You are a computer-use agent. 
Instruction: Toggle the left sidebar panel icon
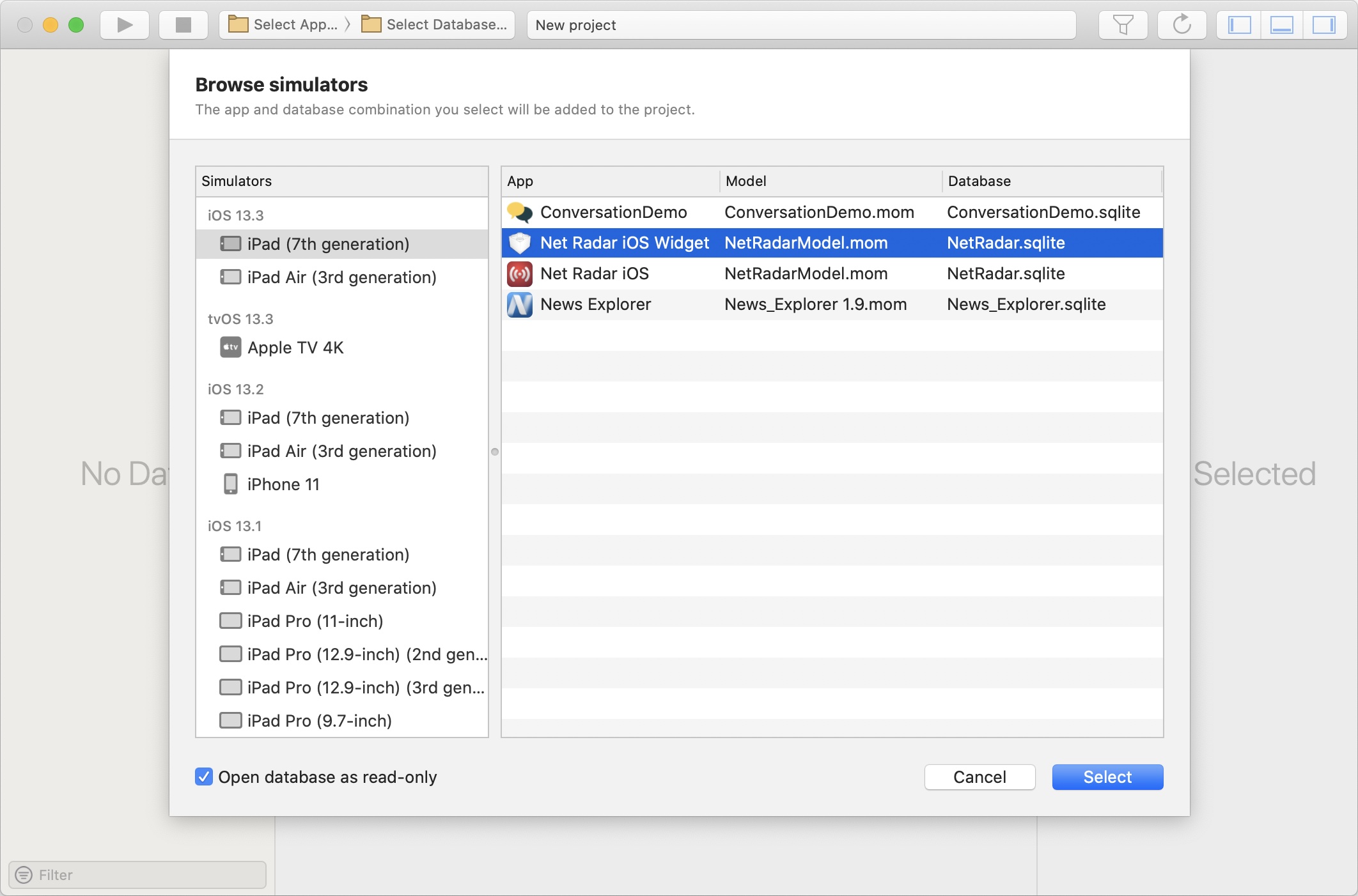tap(1238, 25)
